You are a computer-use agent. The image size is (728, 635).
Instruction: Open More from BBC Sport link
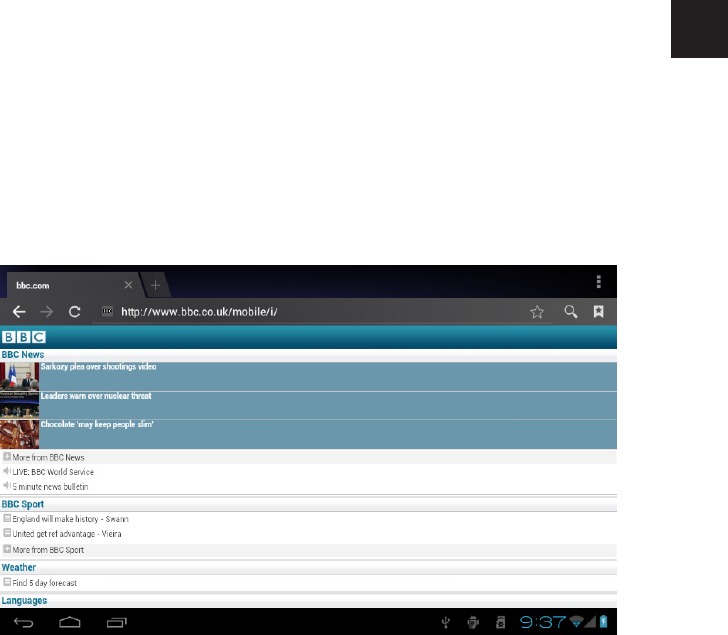48,550
